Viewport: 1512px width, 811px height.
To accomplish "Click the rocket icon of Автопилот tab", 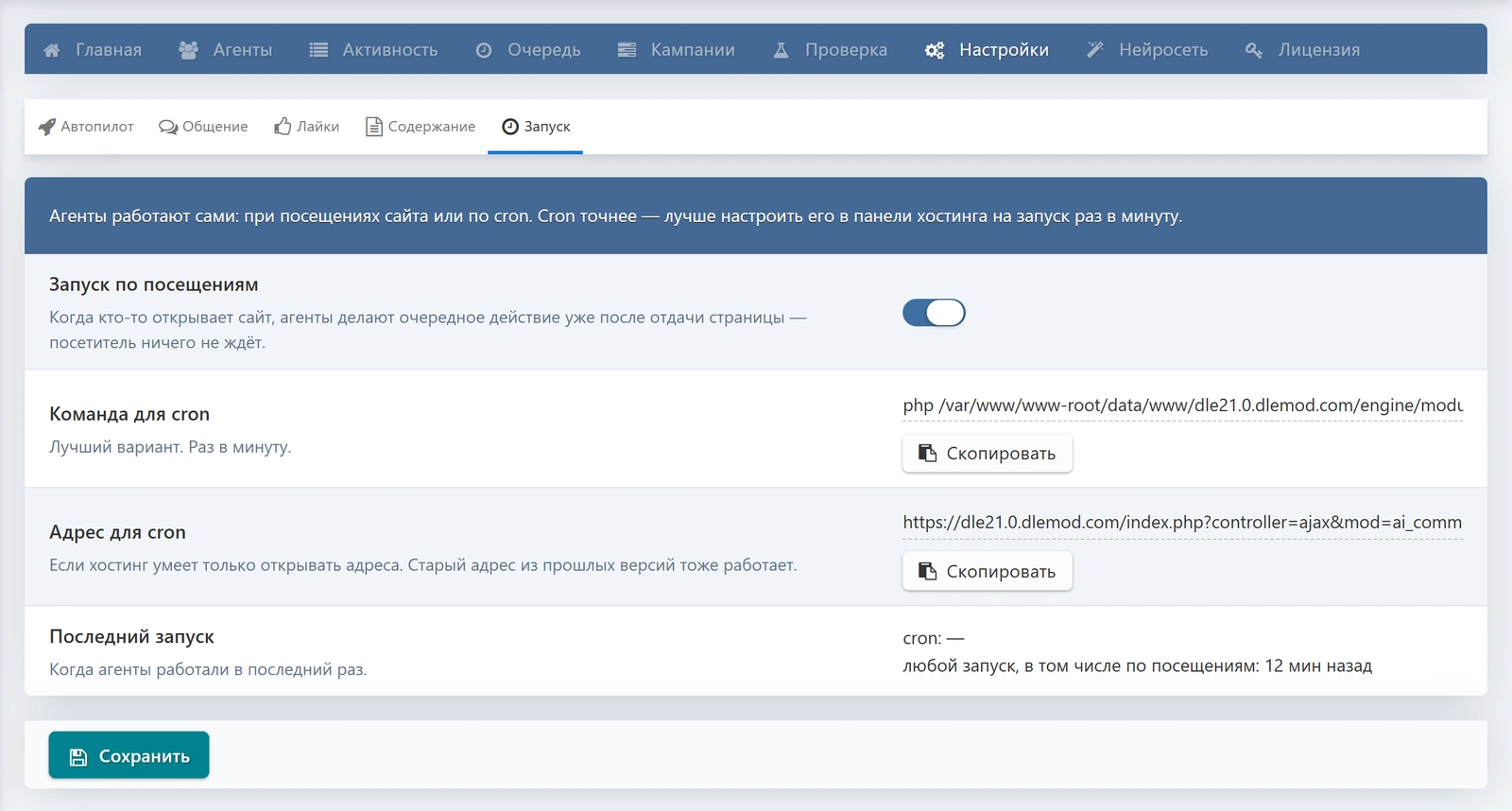I will 47,127.
